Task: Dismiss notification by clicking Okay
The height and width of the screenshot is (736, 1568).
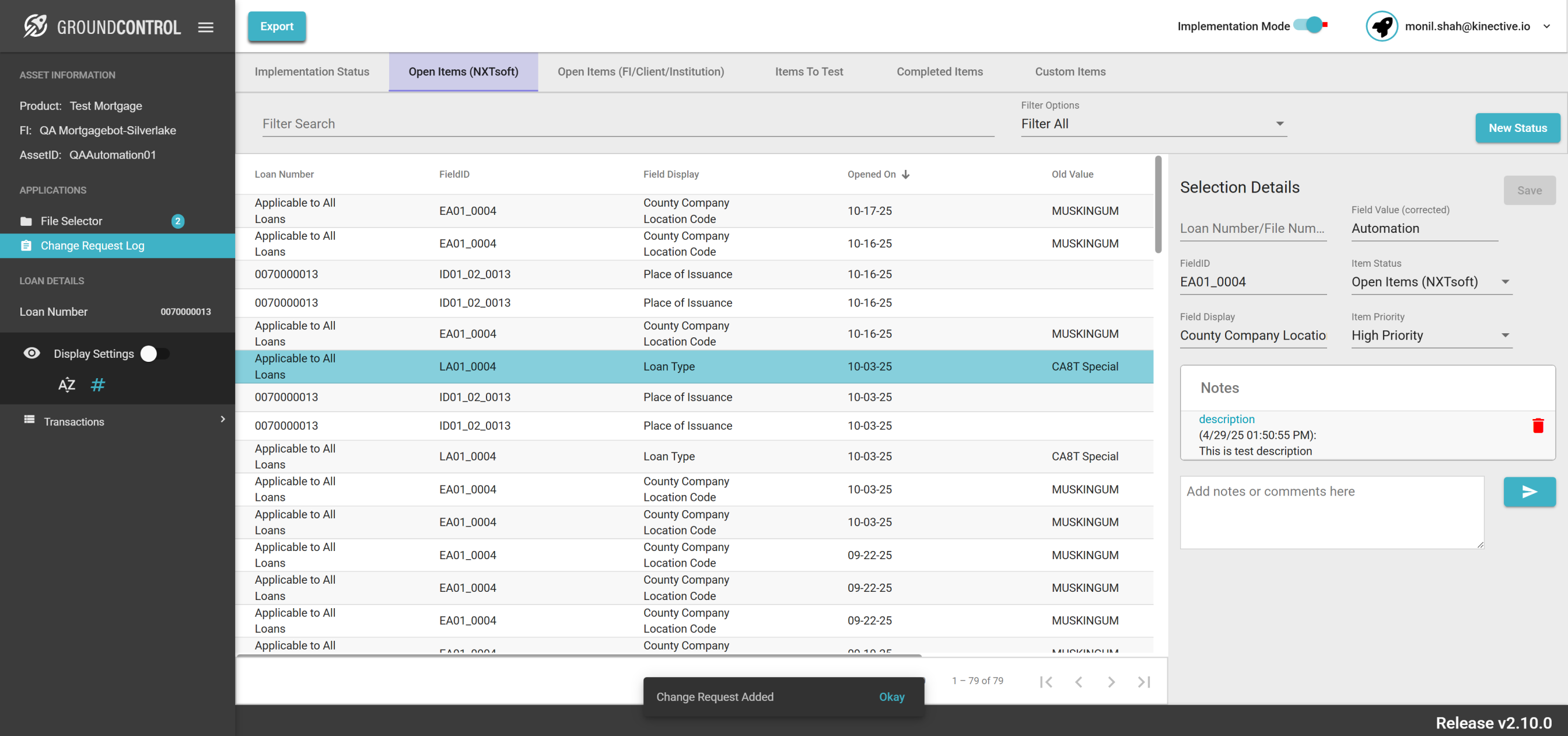Action: pyautogui.click(x=891, y=696)
